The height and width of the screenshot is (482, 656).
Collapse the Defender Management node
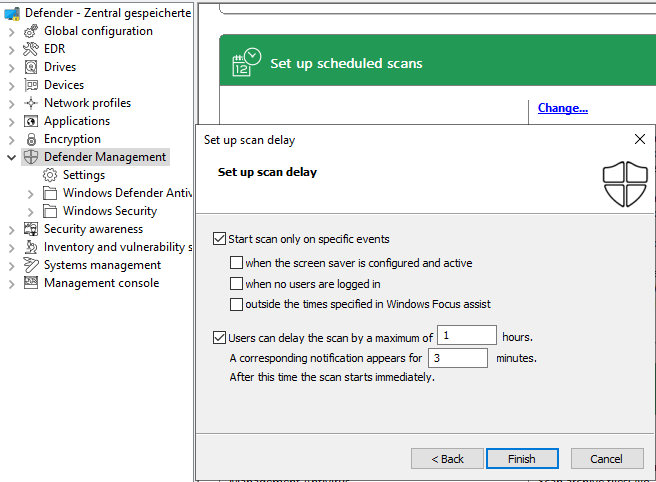(12, 158)
